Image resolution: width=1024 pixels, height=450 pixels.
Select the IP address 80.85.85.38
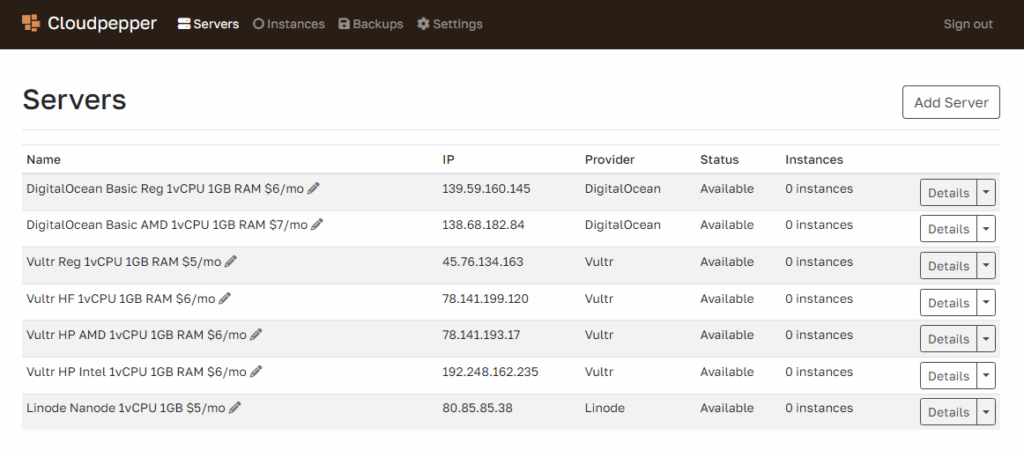click(477, 408)
